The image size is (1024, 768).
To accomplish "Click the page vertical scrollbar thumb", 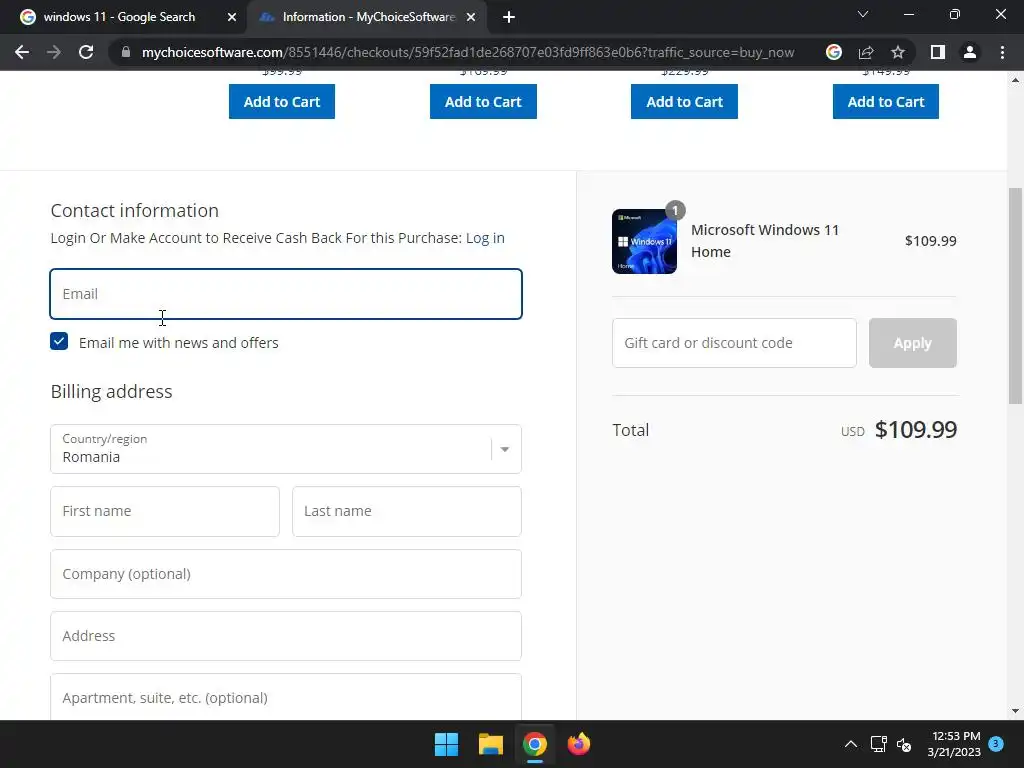I will [x=1015, y=296].
